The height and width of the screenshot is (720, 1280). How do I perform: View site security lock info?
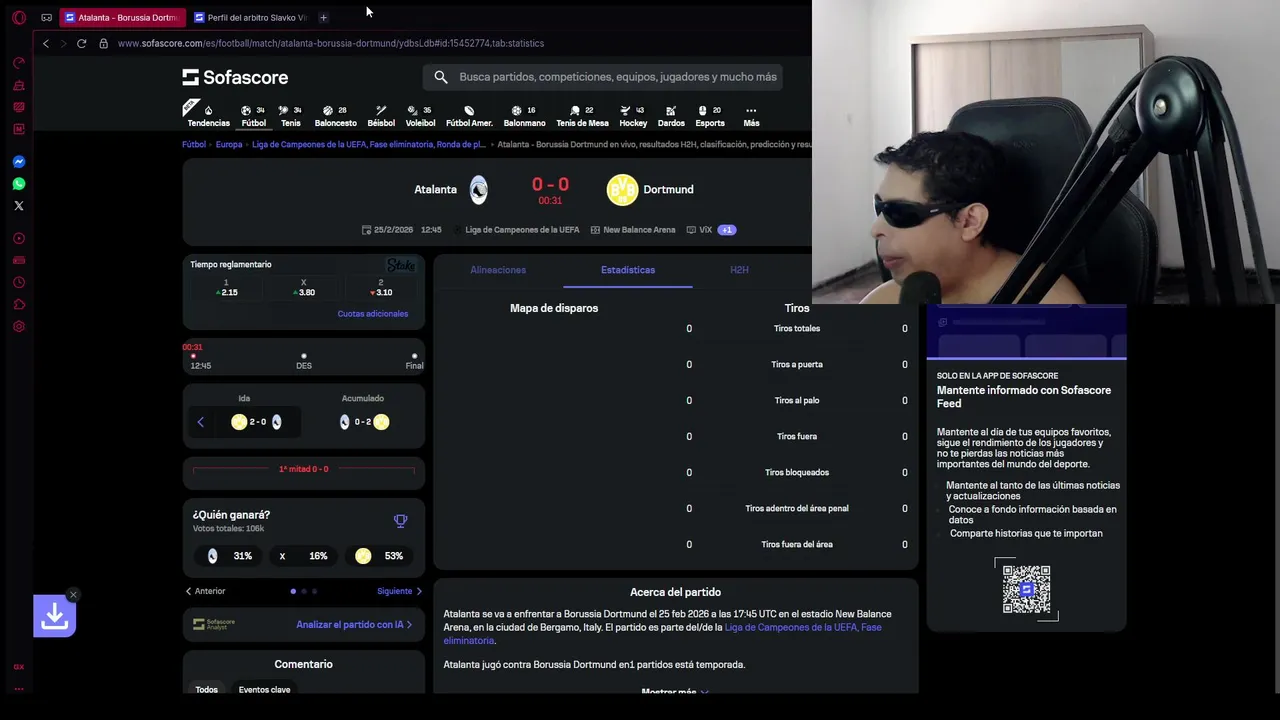(103, 43)
